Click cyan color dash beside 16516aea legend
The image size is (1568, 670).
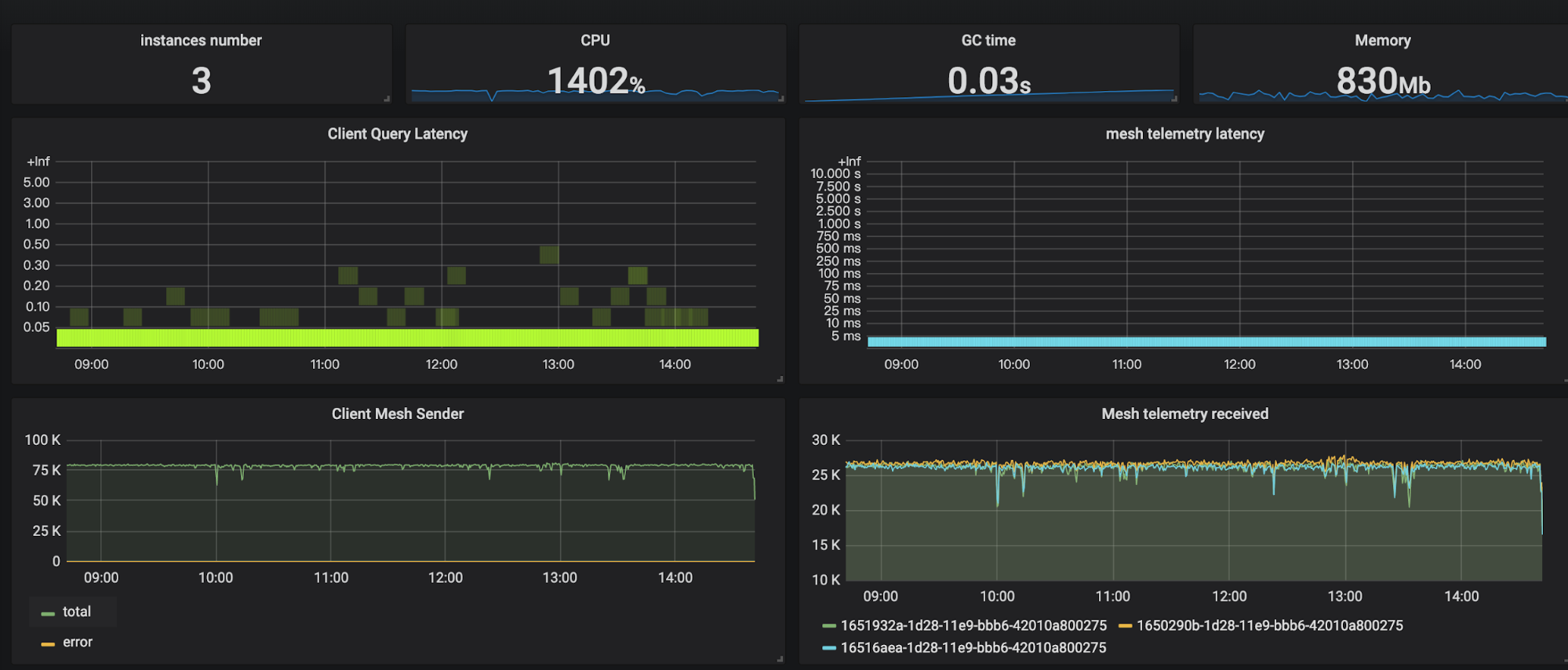pyautogui.click(x=829, y=648)
